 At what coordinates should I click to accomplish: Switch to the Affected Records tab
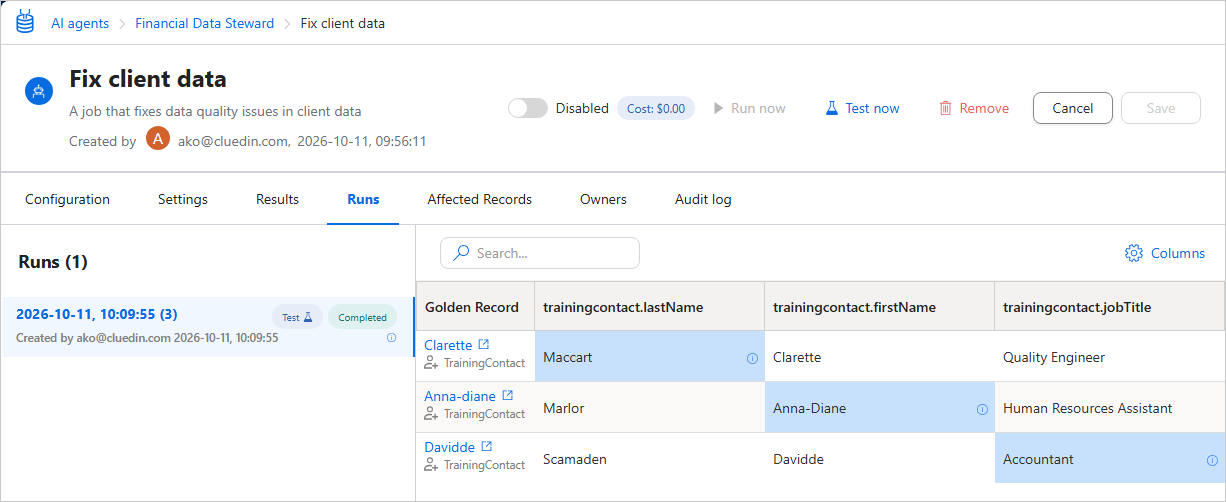tap(480, 199)
